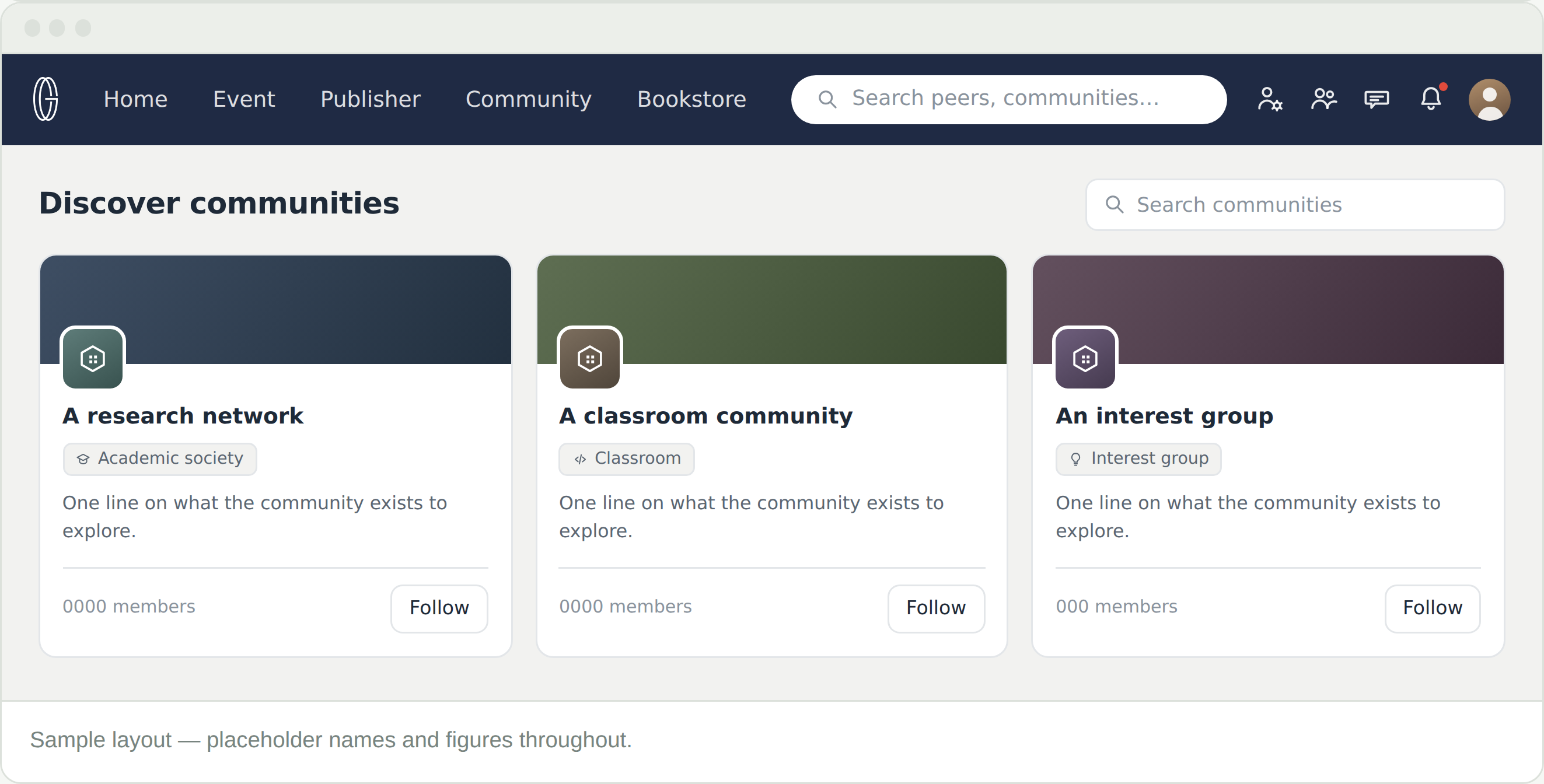Focus the Search communities field

coord(1295,205)
